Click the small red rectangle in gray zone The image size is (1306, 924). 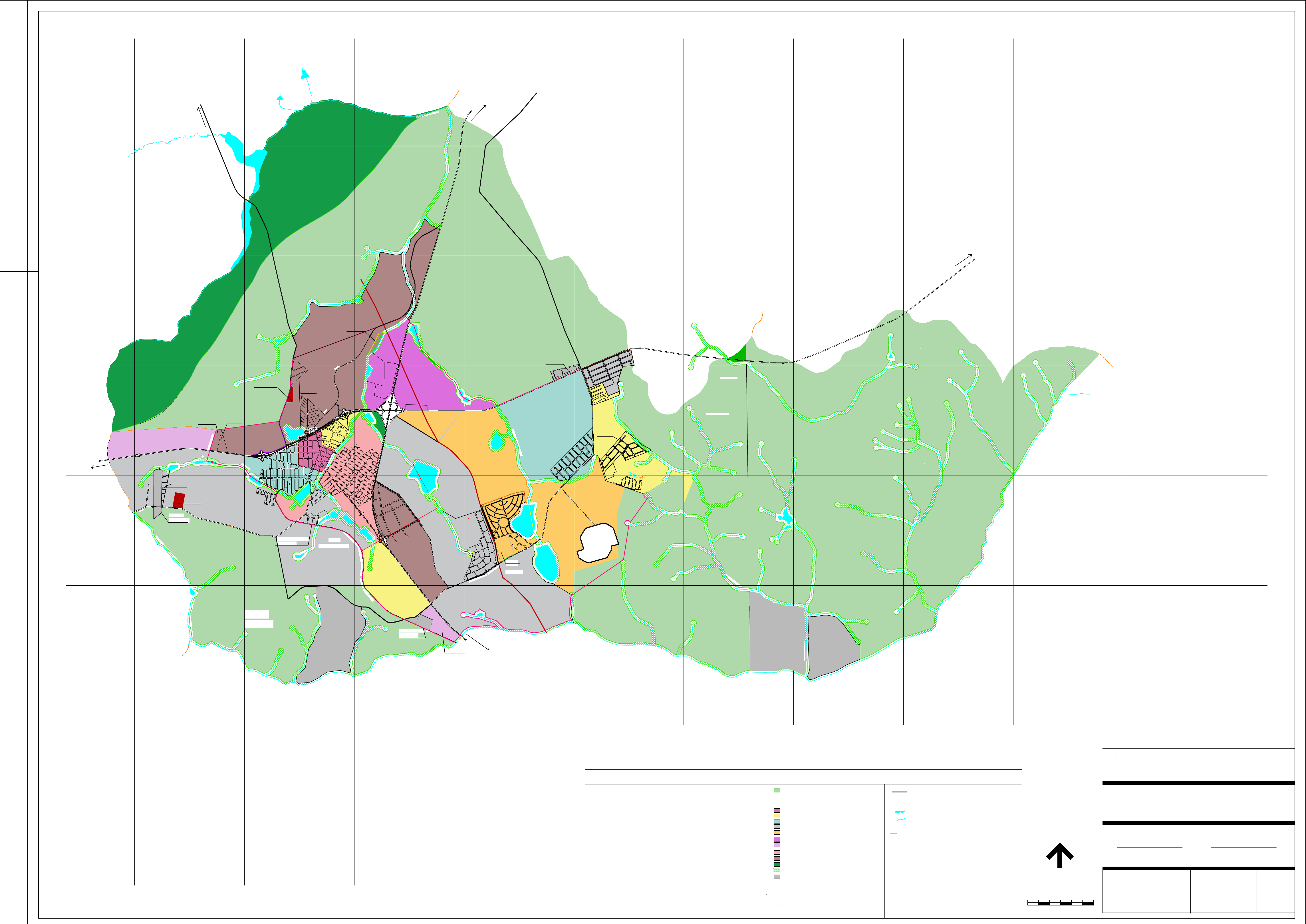pos(179,500)
